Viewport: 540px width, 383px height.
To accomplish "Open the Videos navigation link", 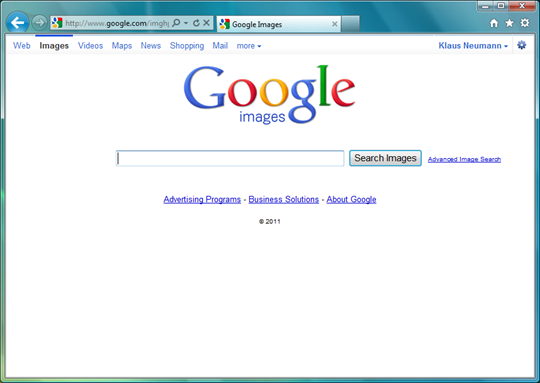I will (90, 45).
